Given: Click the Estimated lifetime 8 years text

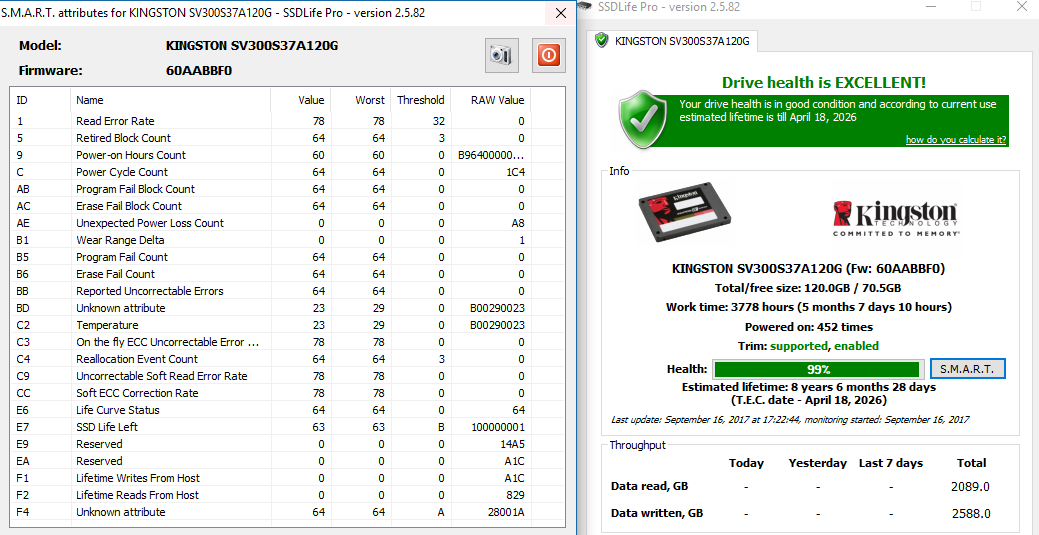Looking at the screenshot, I should point(808,386).
